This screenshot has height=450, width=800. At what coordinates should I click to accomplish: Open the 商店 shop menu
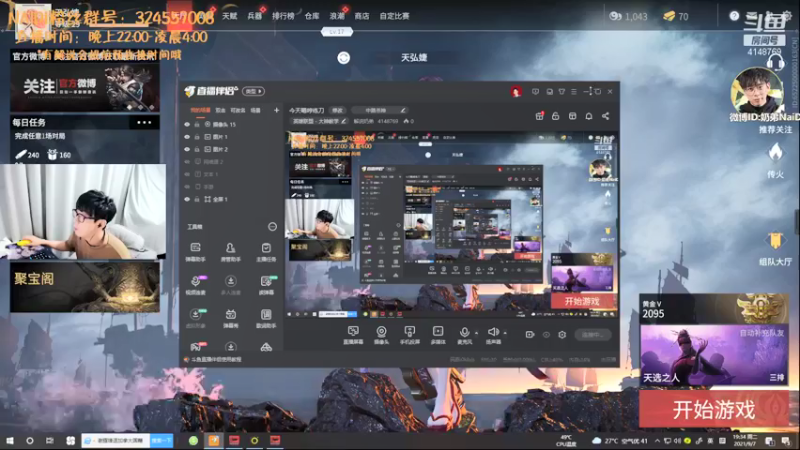(362, 16)
